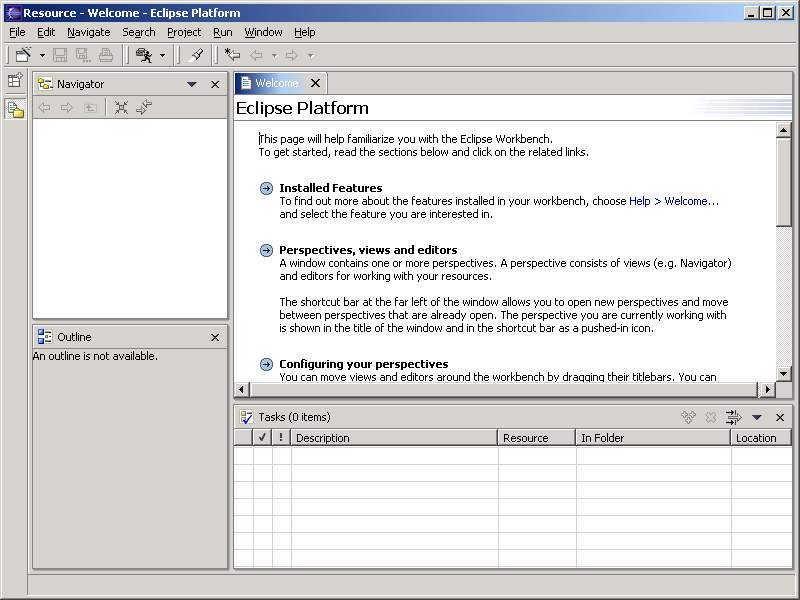Click the arrow beside Perspectives, views and editors

pyautogui.click(x=266, y=251)
